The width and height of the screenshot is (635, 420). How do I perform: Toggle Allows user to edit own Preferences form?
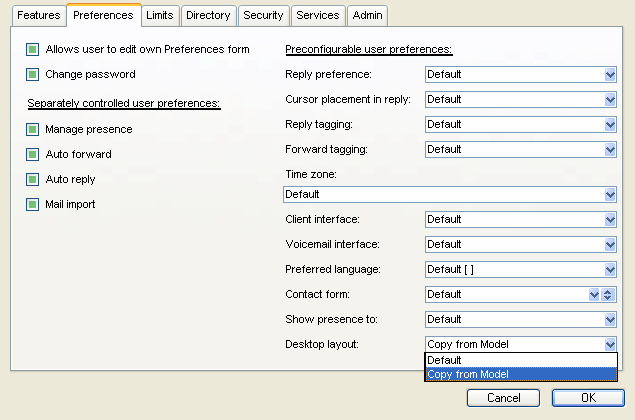(33, 49)
